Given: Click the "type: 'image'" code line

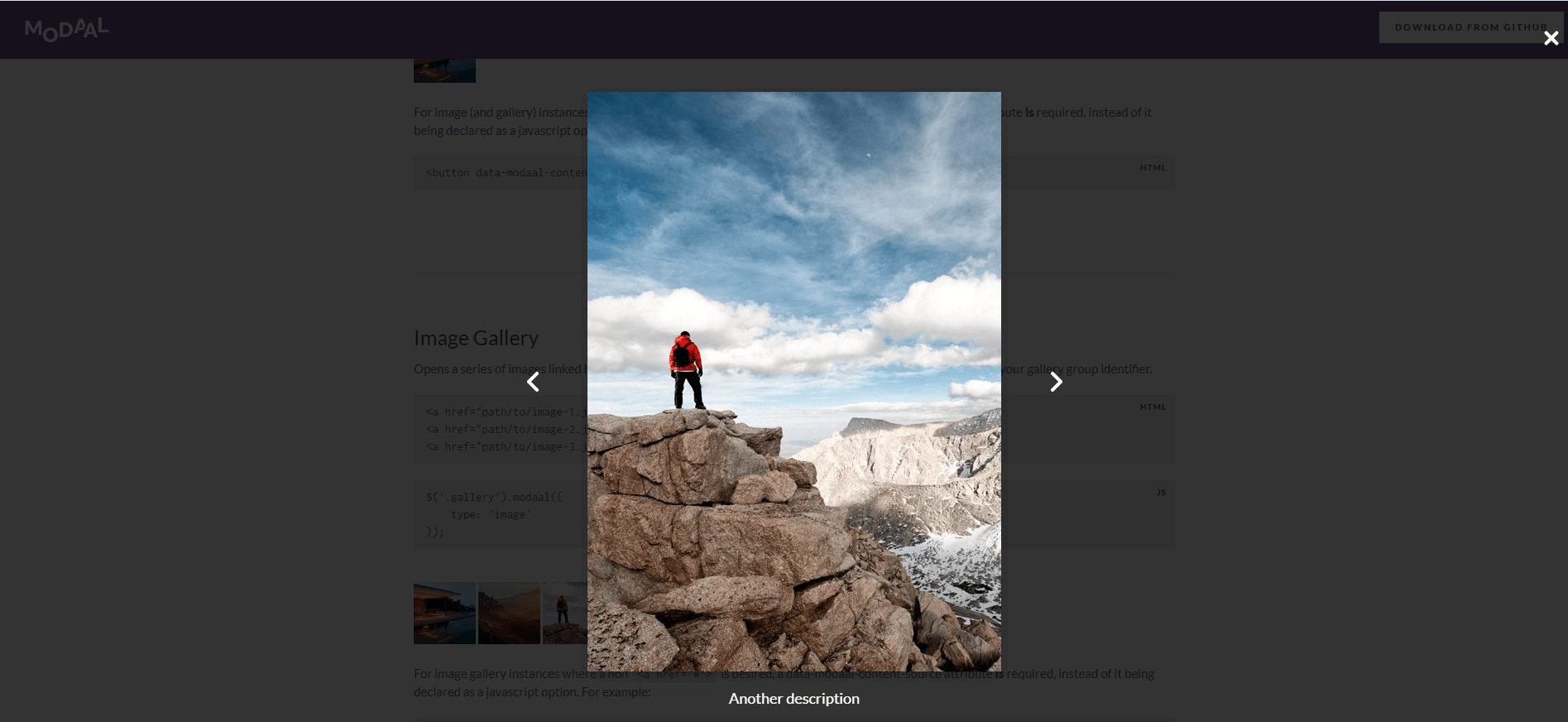Looking at the screenshot, I should (x=491, y=514).
